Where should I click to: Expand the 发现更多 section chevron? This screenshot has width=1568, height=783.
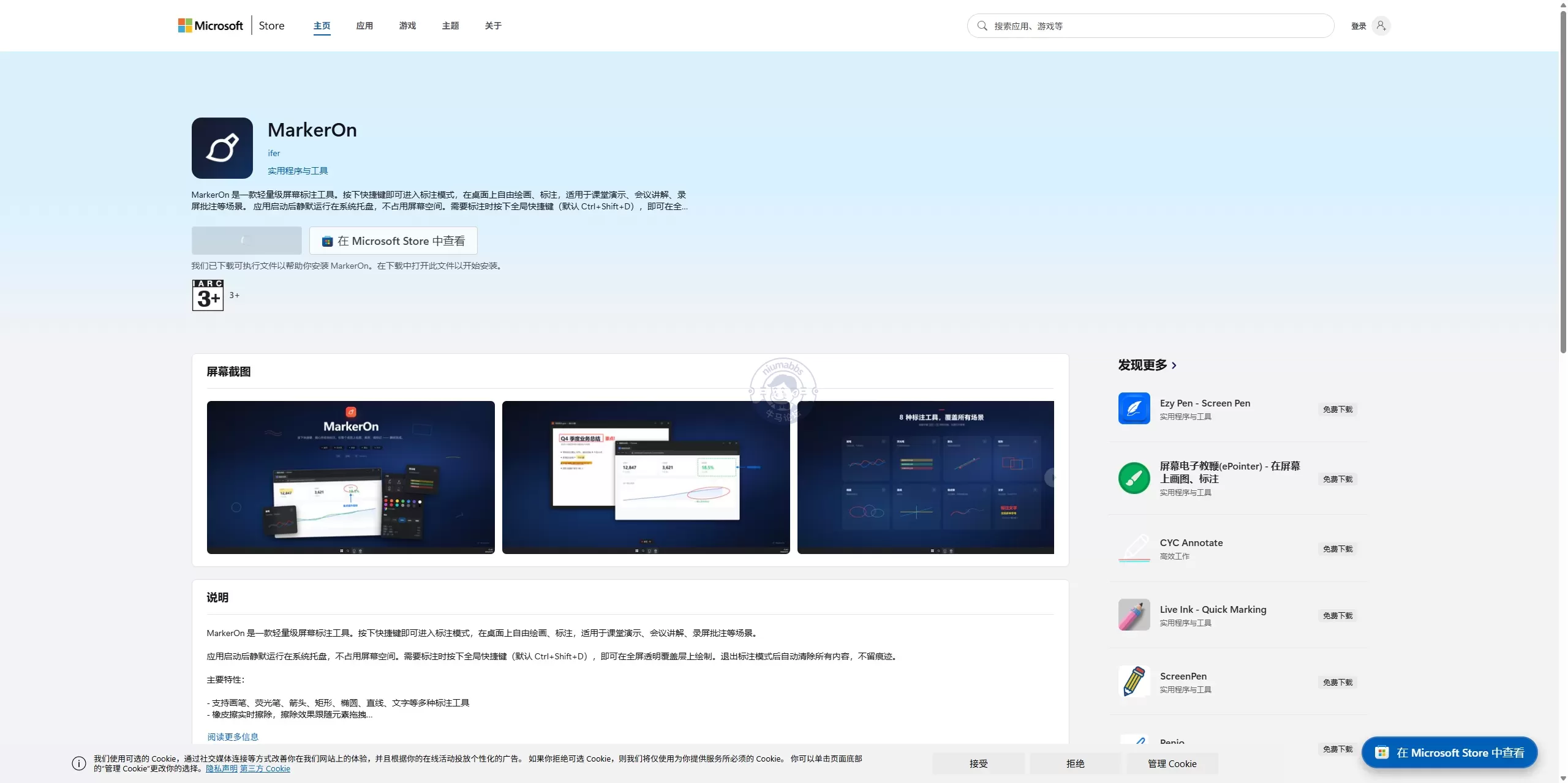click(1174, 365)
